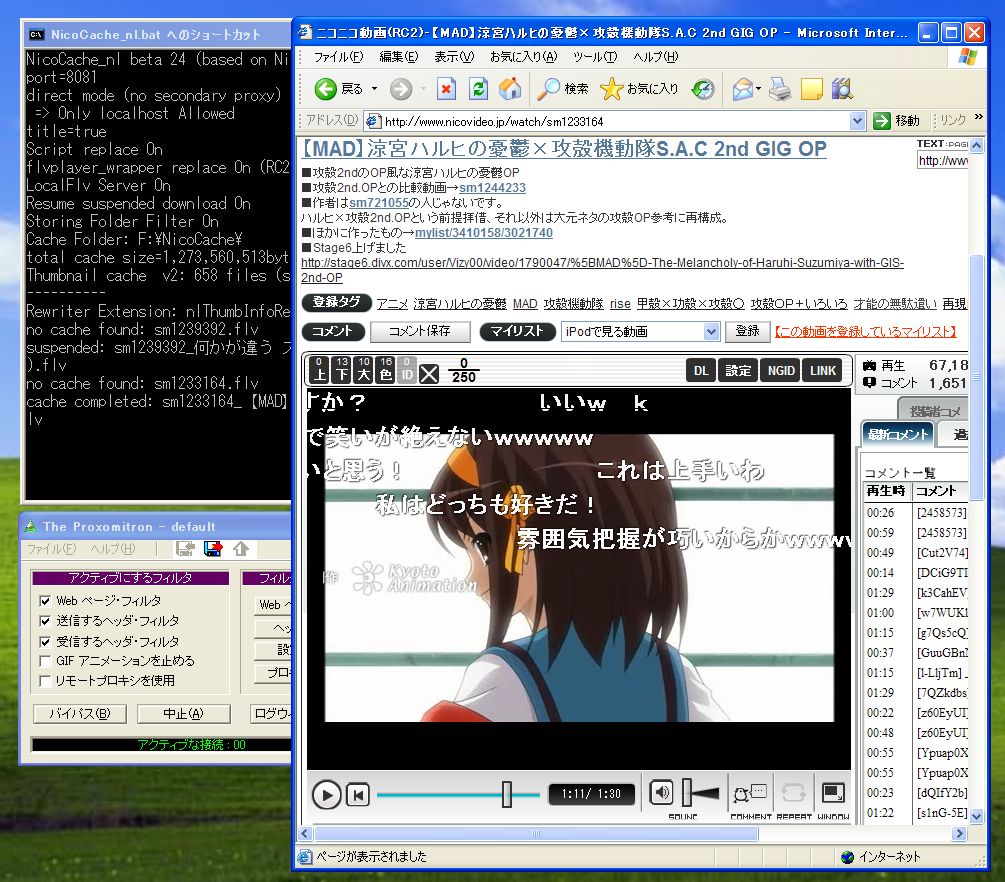Open the 編集(E) menu
This screenshot has width=1005, height=882.
[x=399, y=57]
